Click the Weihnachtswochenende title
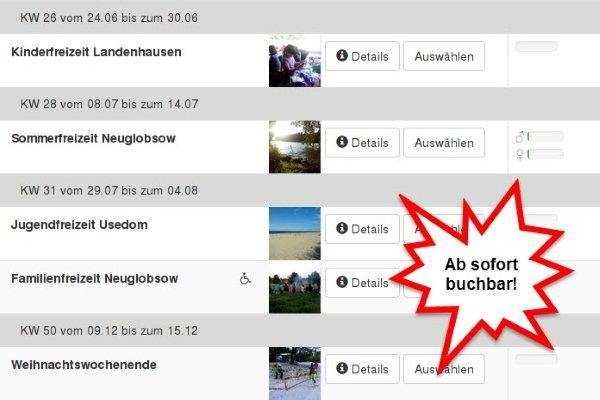The height and width of the screenshot is (400, 600). tap(84, 365)
